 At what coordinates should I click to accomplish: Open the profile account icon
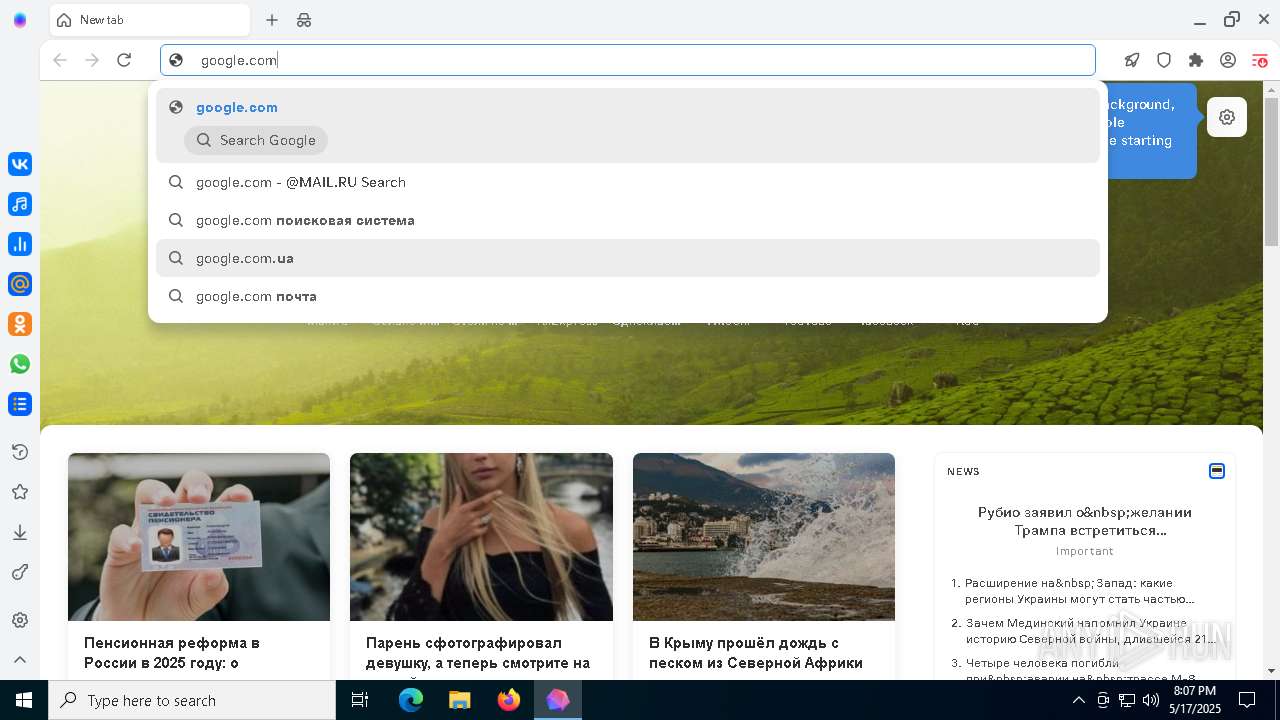[1228, 60]
